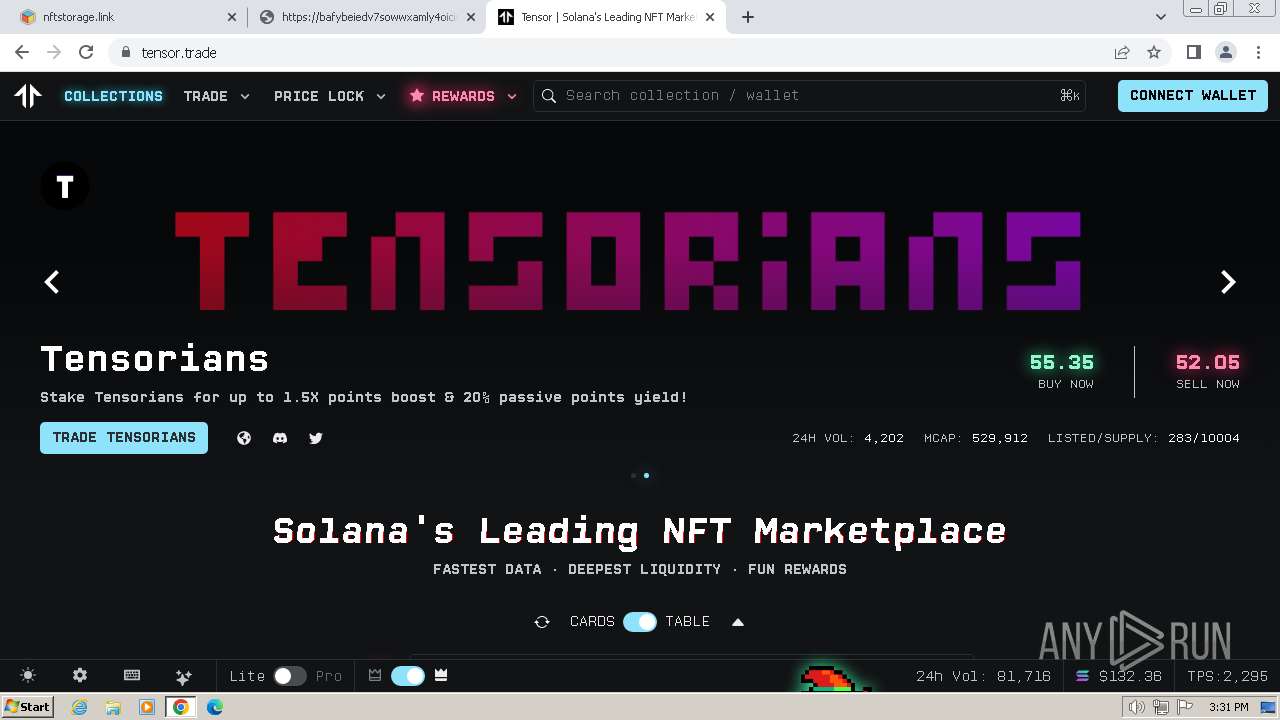
Task: Click the 24H VOL: 4,202 stat
Action: 848,438
